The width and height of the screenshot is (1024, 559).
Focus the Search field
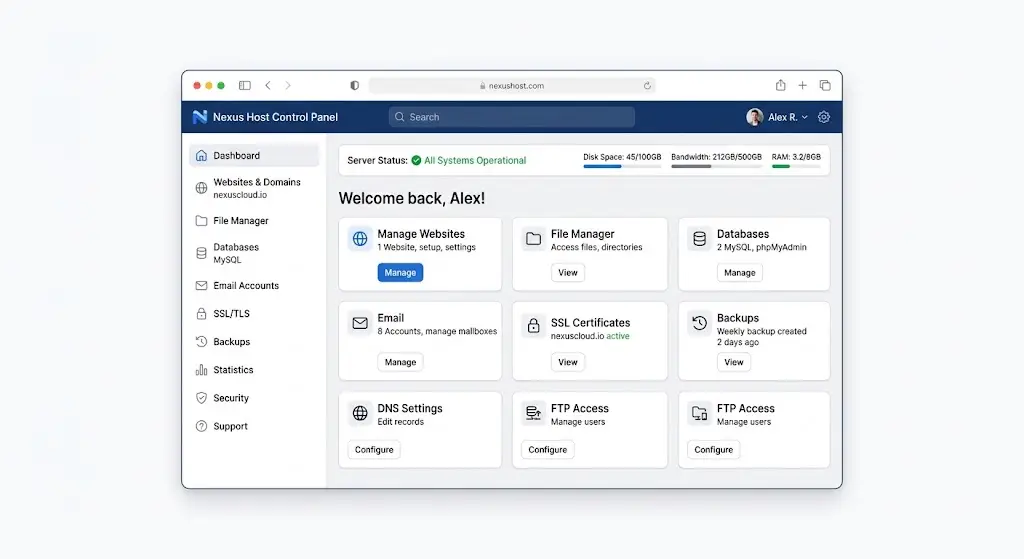(x=511, y=117)
